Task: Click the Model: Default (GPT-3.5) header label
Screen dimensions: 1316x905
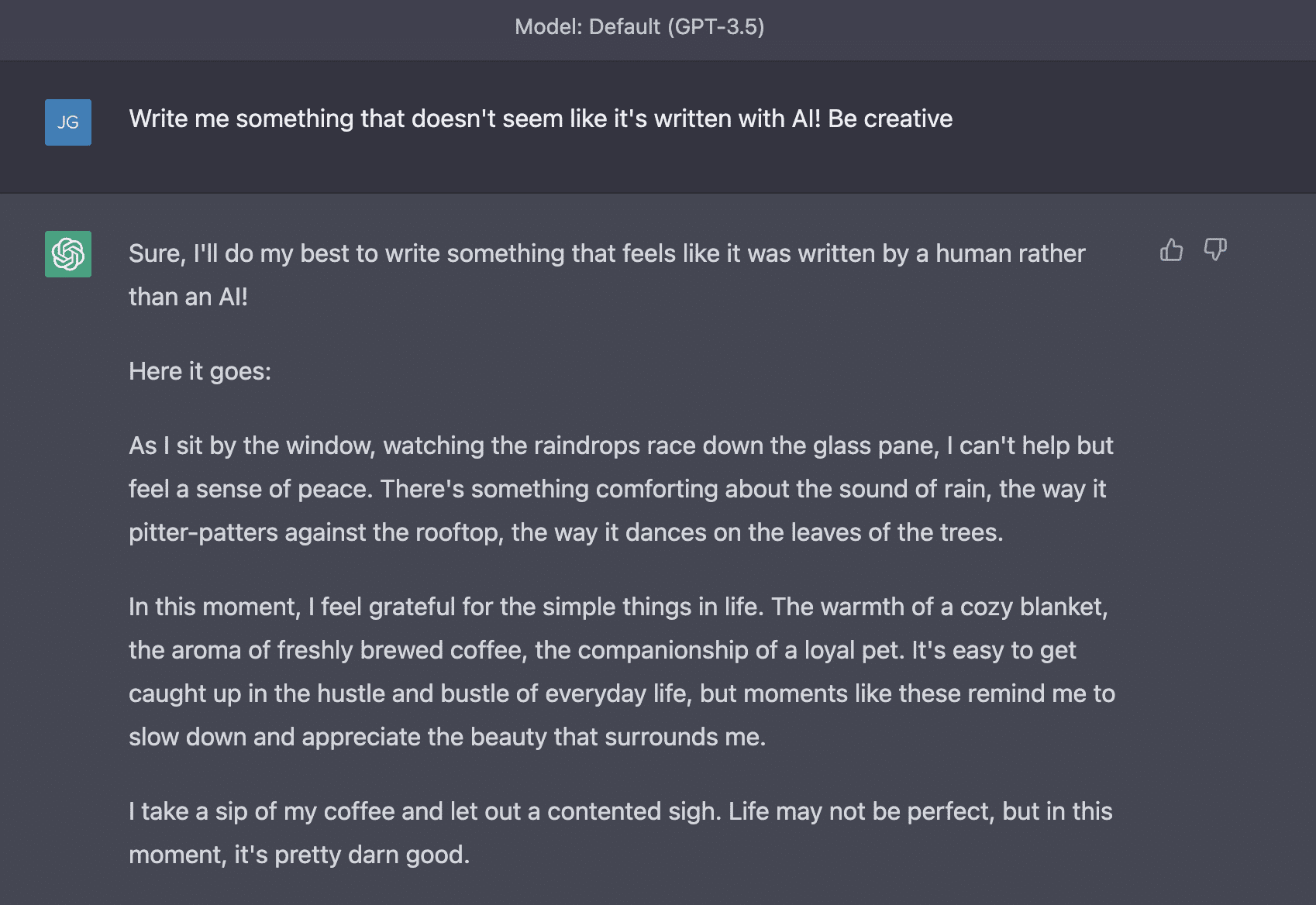Action: 639,27
